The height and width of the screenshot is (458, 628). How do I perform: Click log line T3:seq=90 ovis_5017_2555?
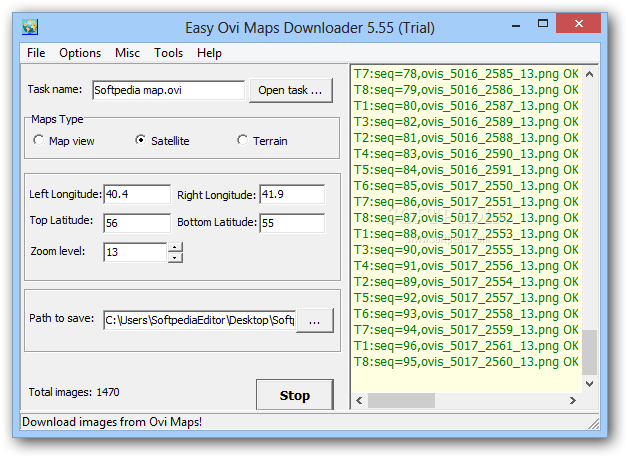tap(466, 250)
